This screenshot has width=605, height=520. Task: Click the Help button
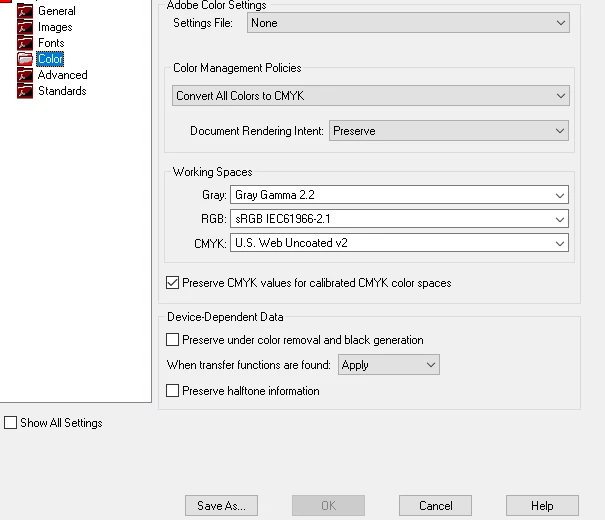tap(542, 506)
